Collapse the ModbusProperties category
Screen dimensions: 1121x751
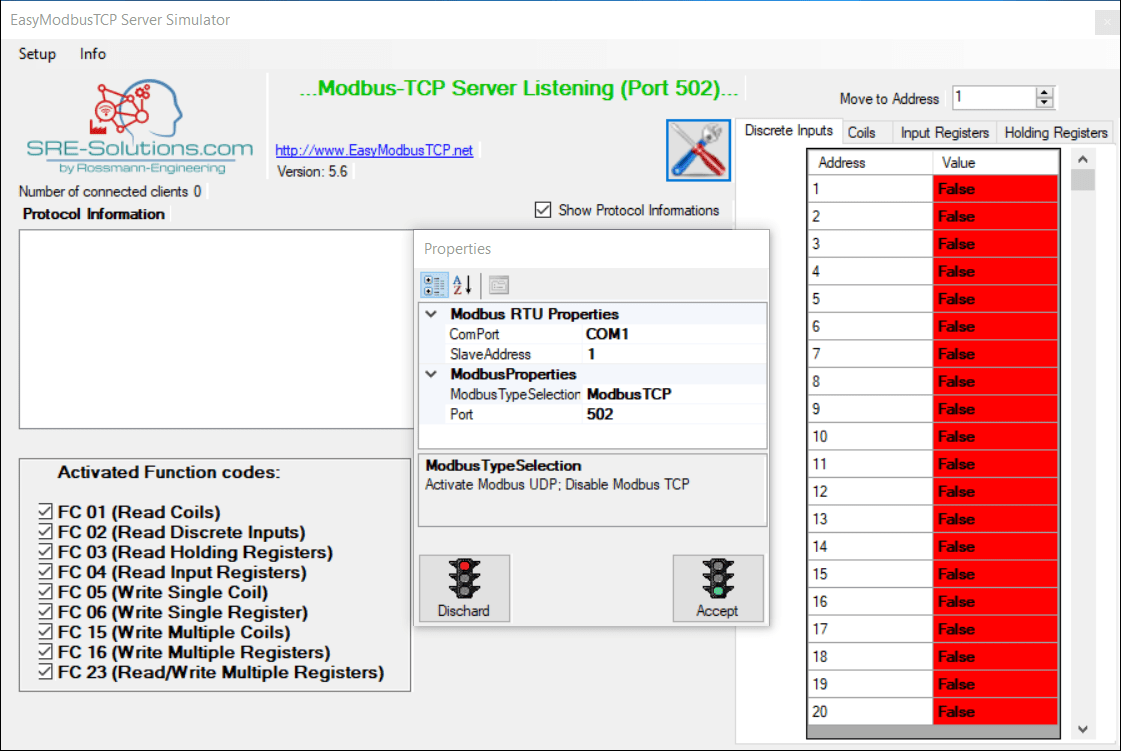(x=431, y=374)
